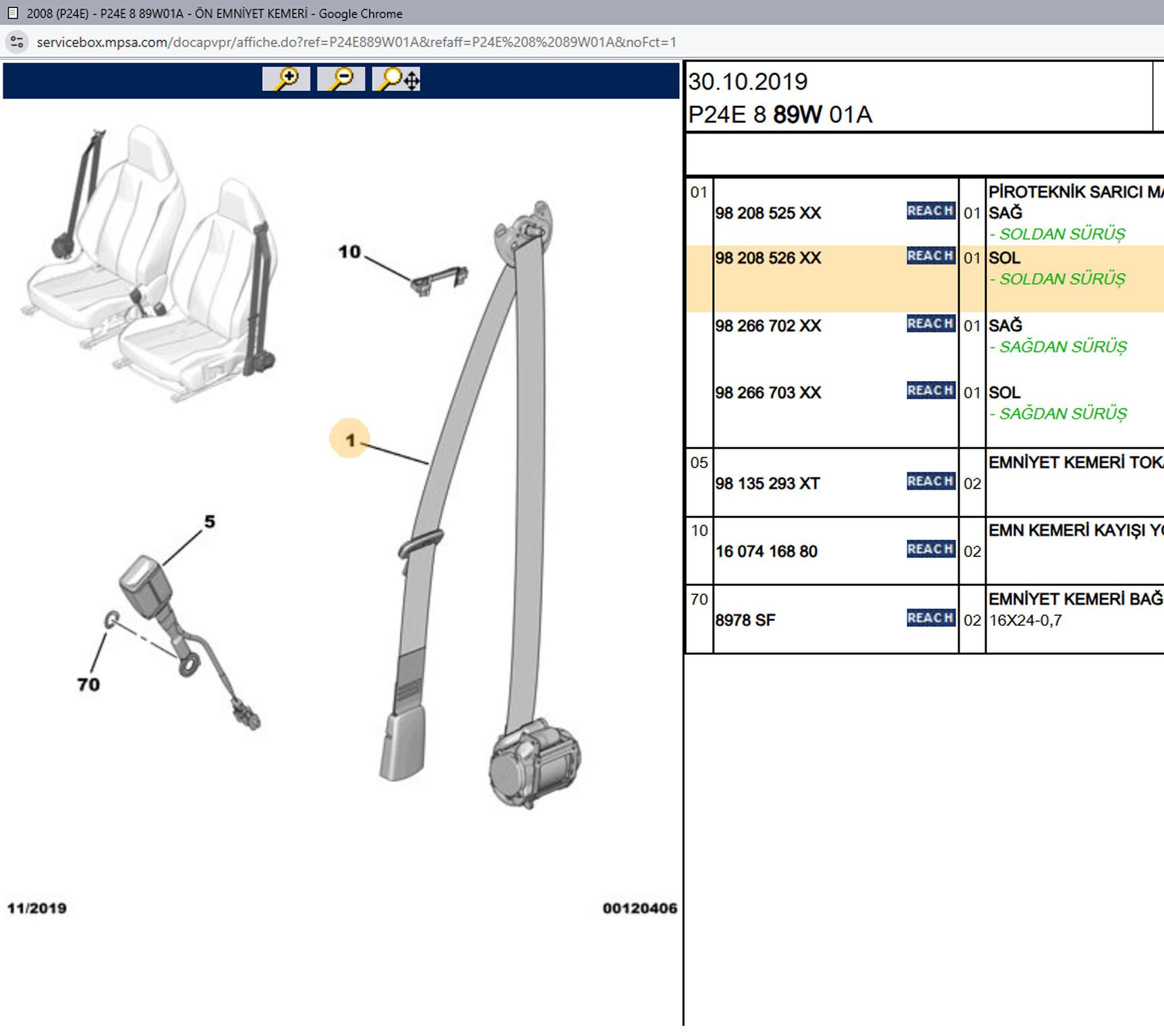Open part number 98 266 703 XX
1164x1036 pixels.
point(768,393)
